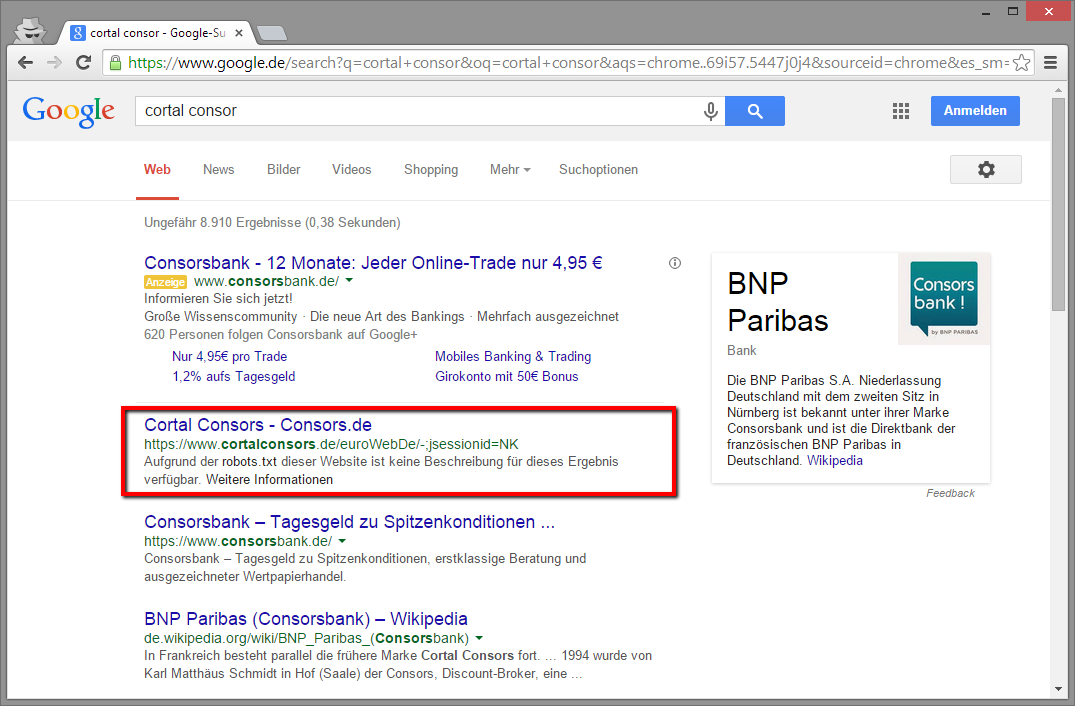Click the voice search microphone icon
Viewport: 1075px width, 706px height.
[x=711, y=111]
